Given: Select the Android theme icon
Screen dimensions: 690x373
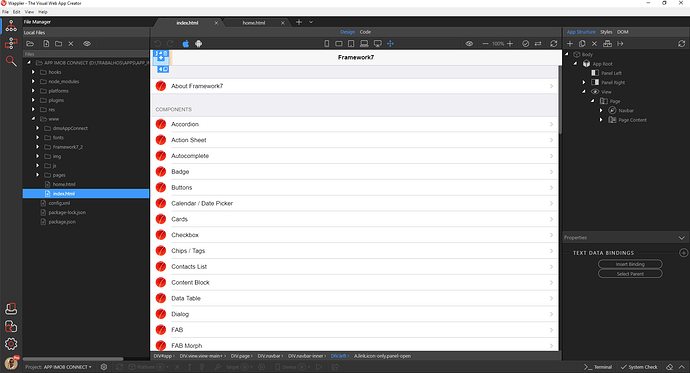Looking at the screenshot, I should coord(198,44).
